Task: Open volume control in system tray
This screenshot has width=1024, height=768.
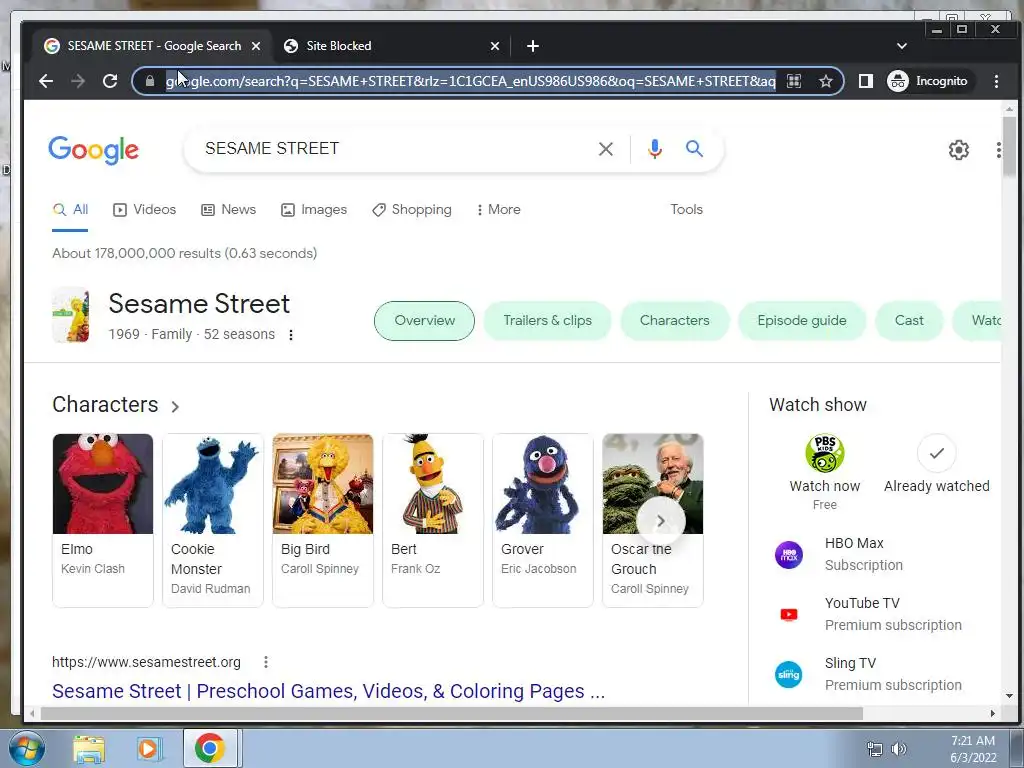Action: pyautogui.click(x=899, y=749)
